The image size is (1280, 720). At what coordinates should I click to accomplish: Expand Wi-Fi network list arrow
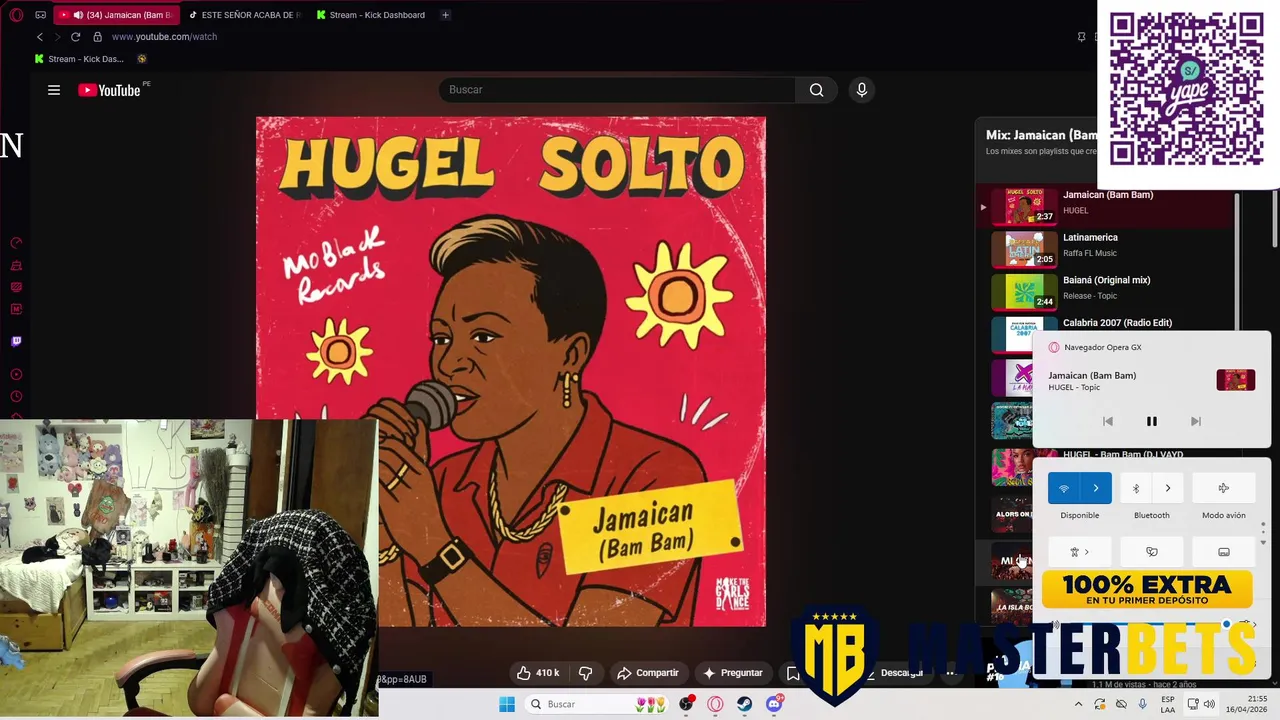pos(1096,488)
